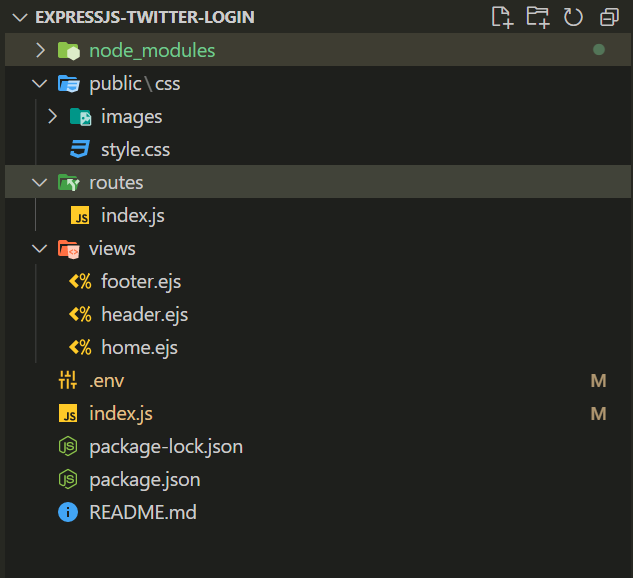Click the EJS icon next to footer.ejs

coord(80,282)
